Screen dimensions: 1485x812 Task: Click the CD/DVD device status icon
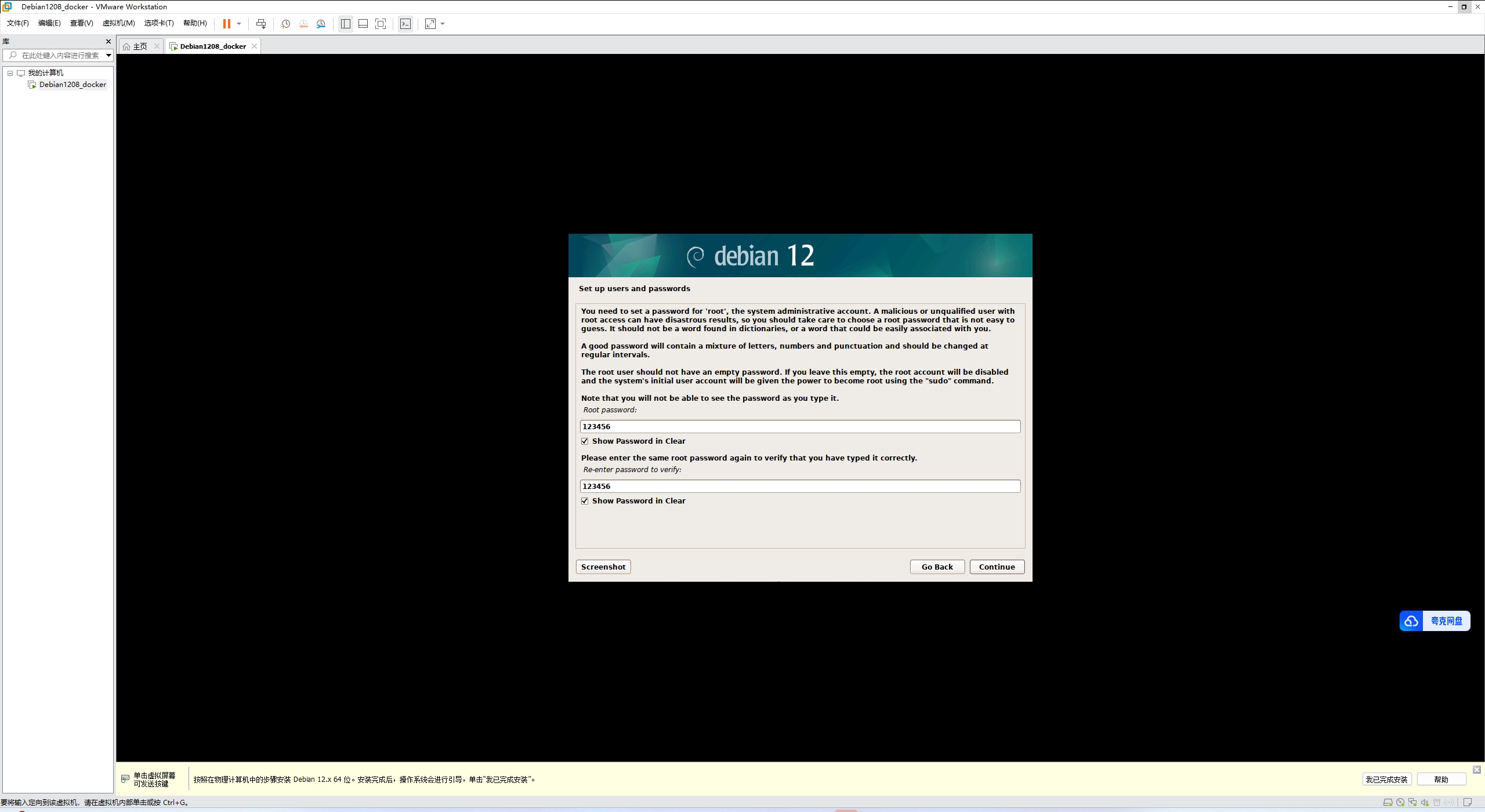[1400, 803]
